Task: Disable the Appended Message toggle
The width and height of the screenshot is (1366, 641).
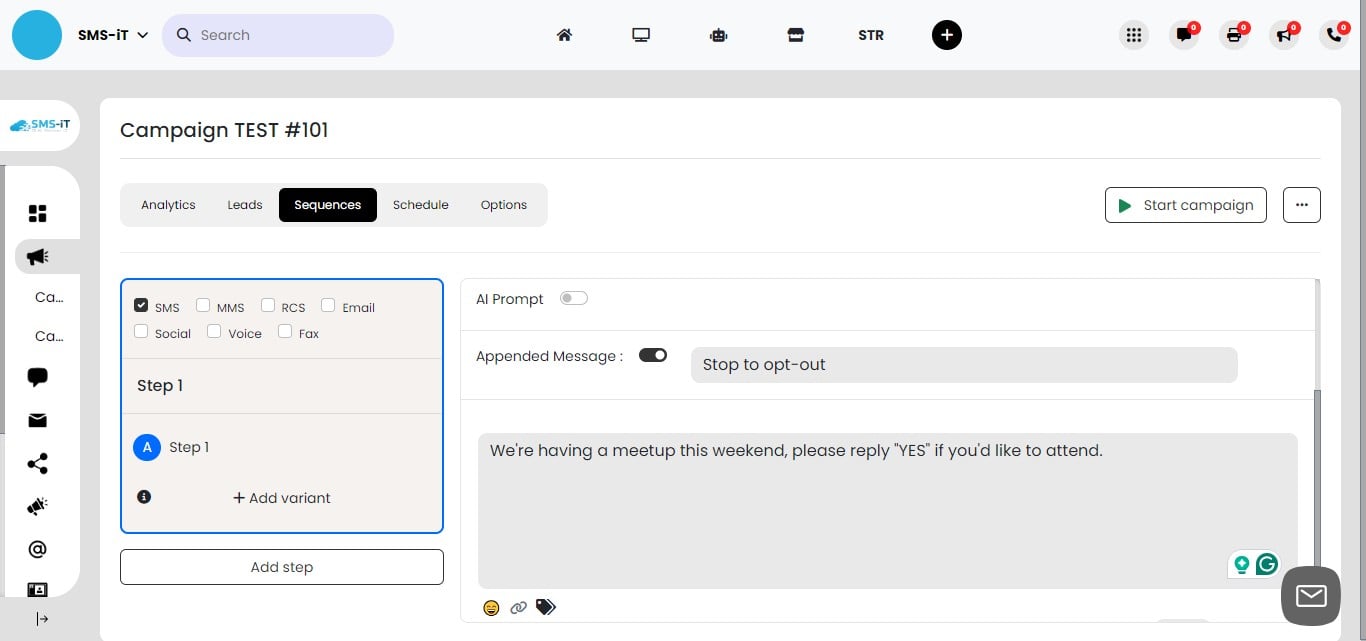Action: [653, 355]
